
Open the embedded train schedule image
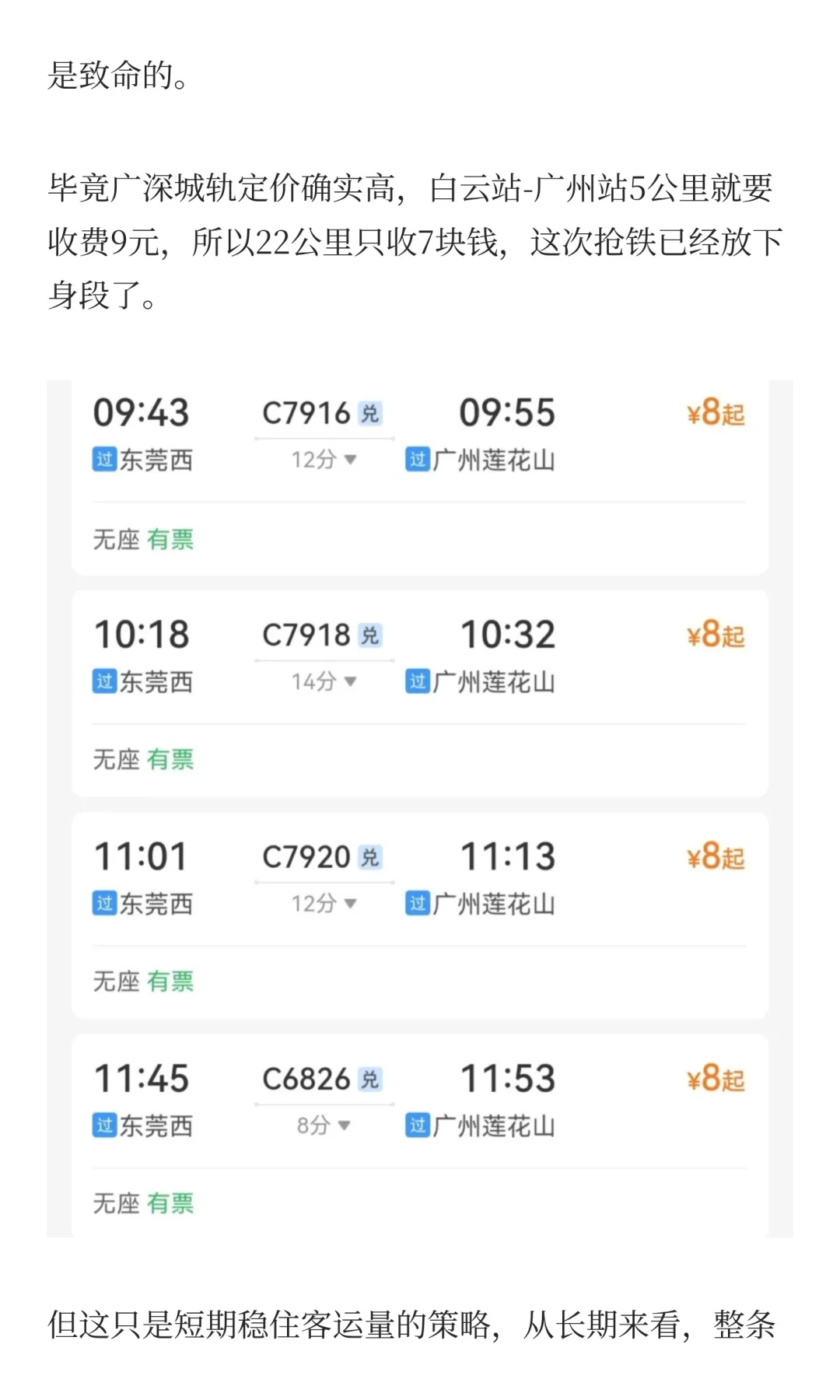pos(420,809)
